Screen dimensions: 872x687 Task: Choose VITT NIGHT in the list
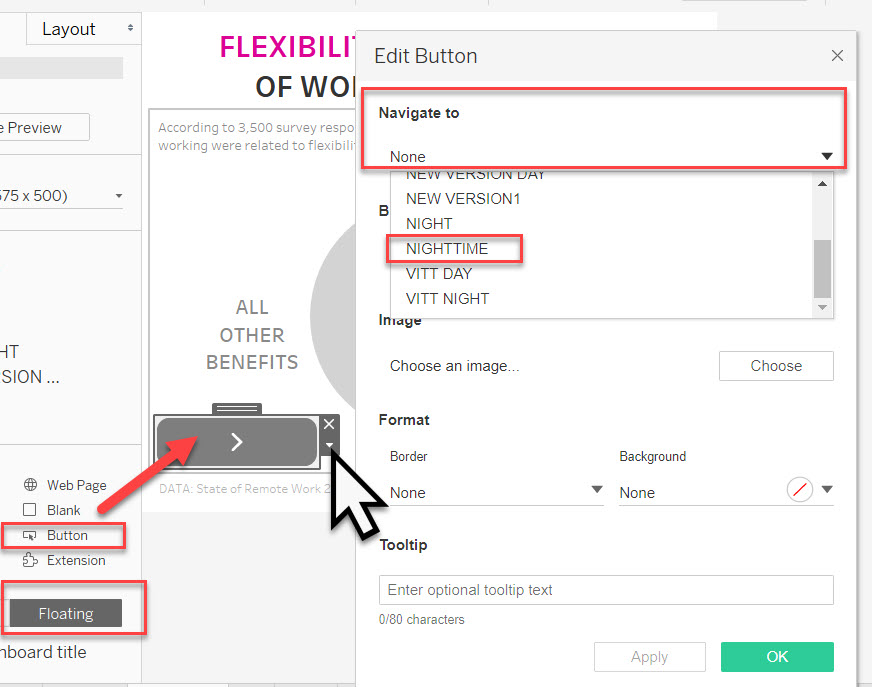[447, 298]
